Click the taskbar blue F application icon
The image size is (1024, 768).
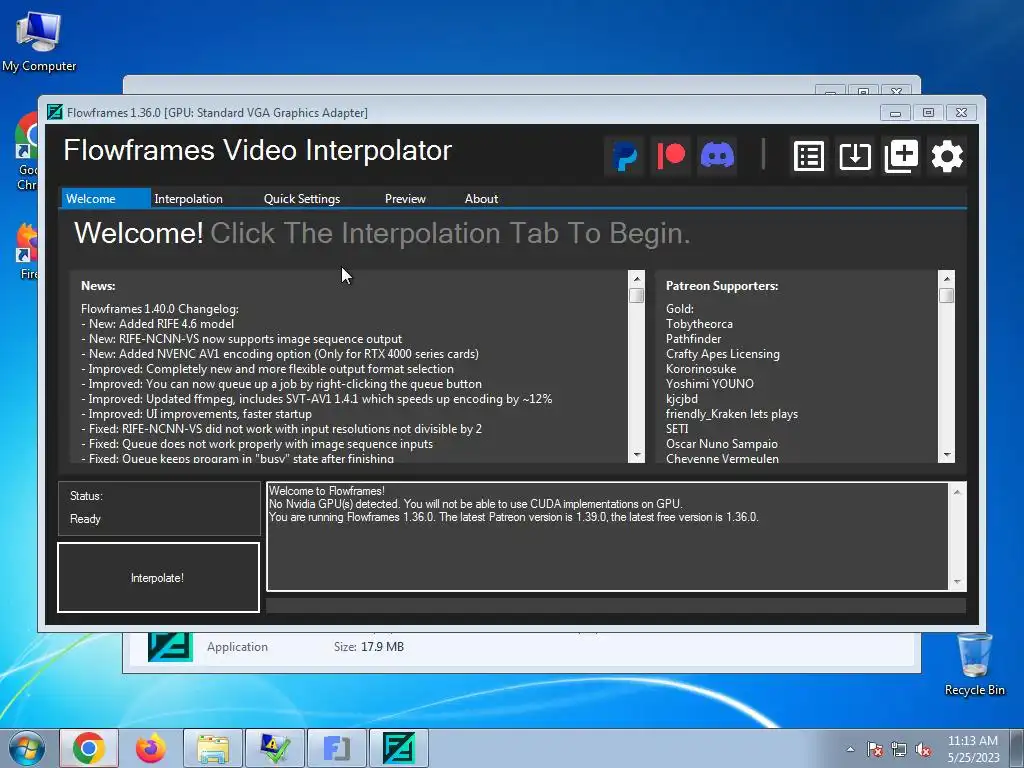tap(337, 748)
